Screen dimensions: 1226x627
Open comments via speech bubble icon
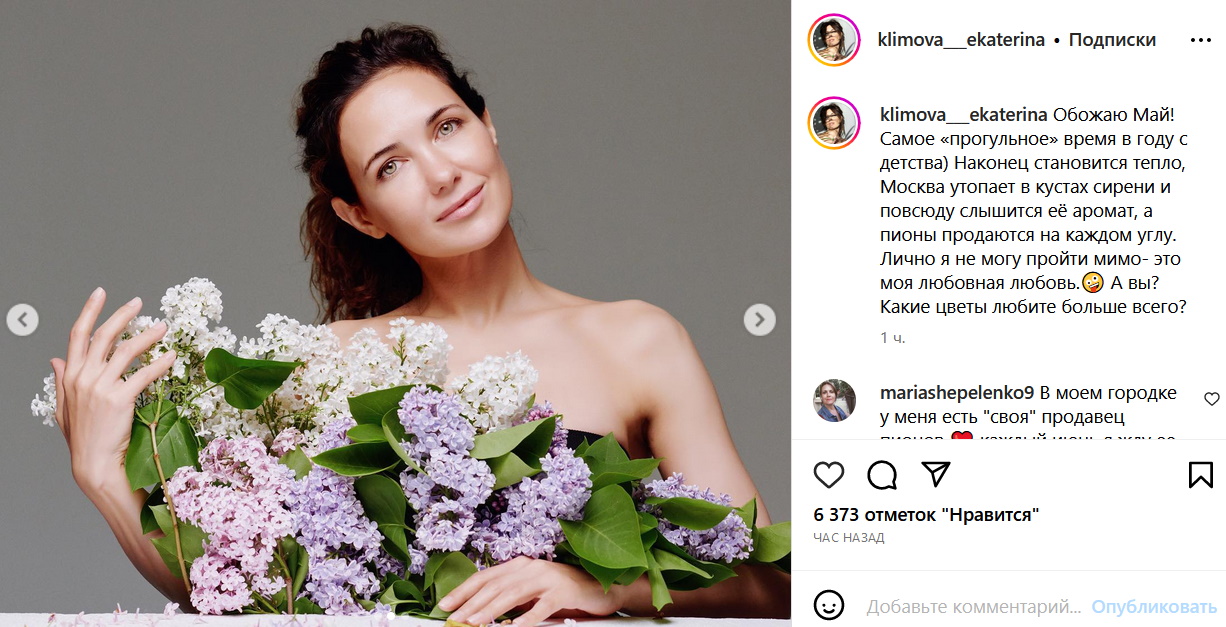(x=882, y=474)
